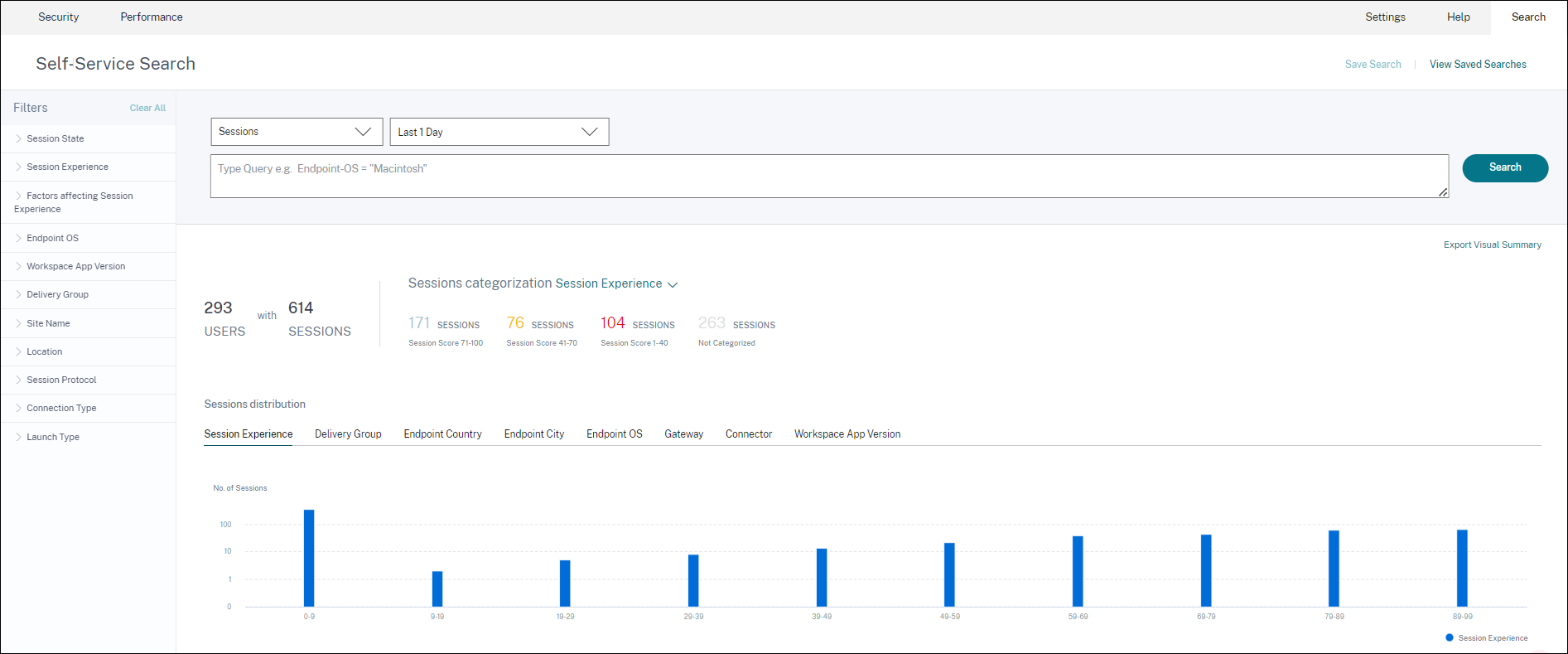
Task: Click the teal Search button
Action: (x=1504, y=167)
